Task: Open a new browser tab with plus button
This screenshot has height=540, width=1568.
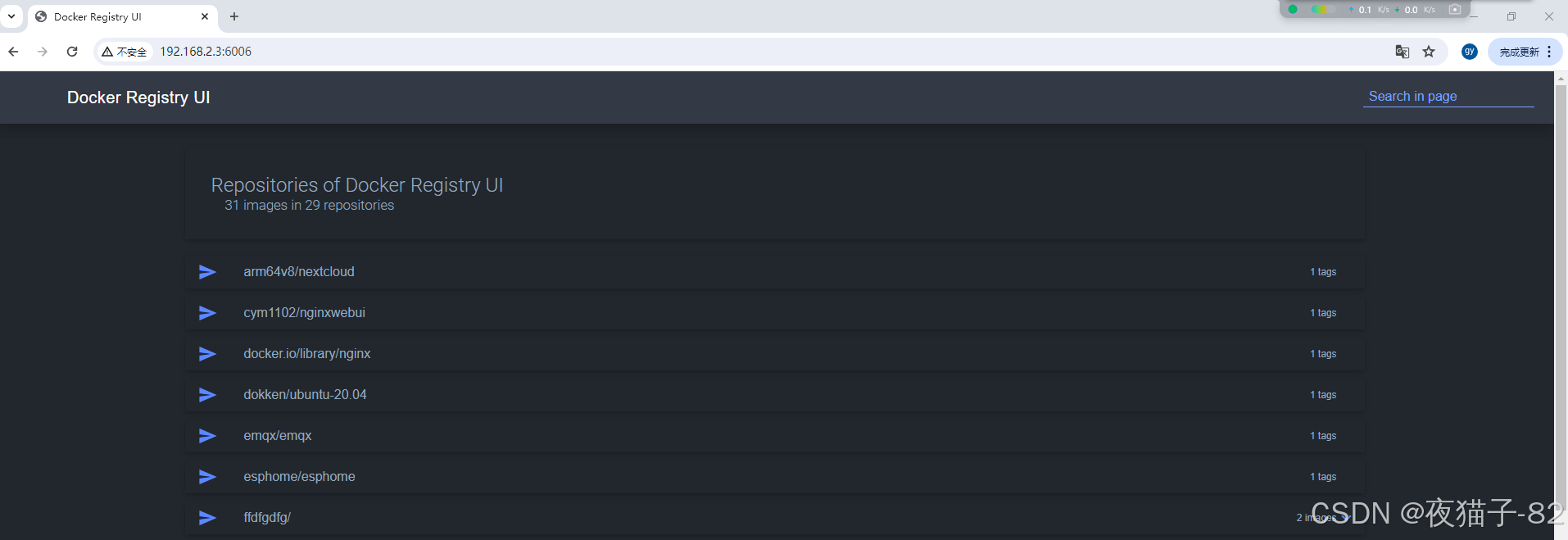Action: (x=234, y=16)
